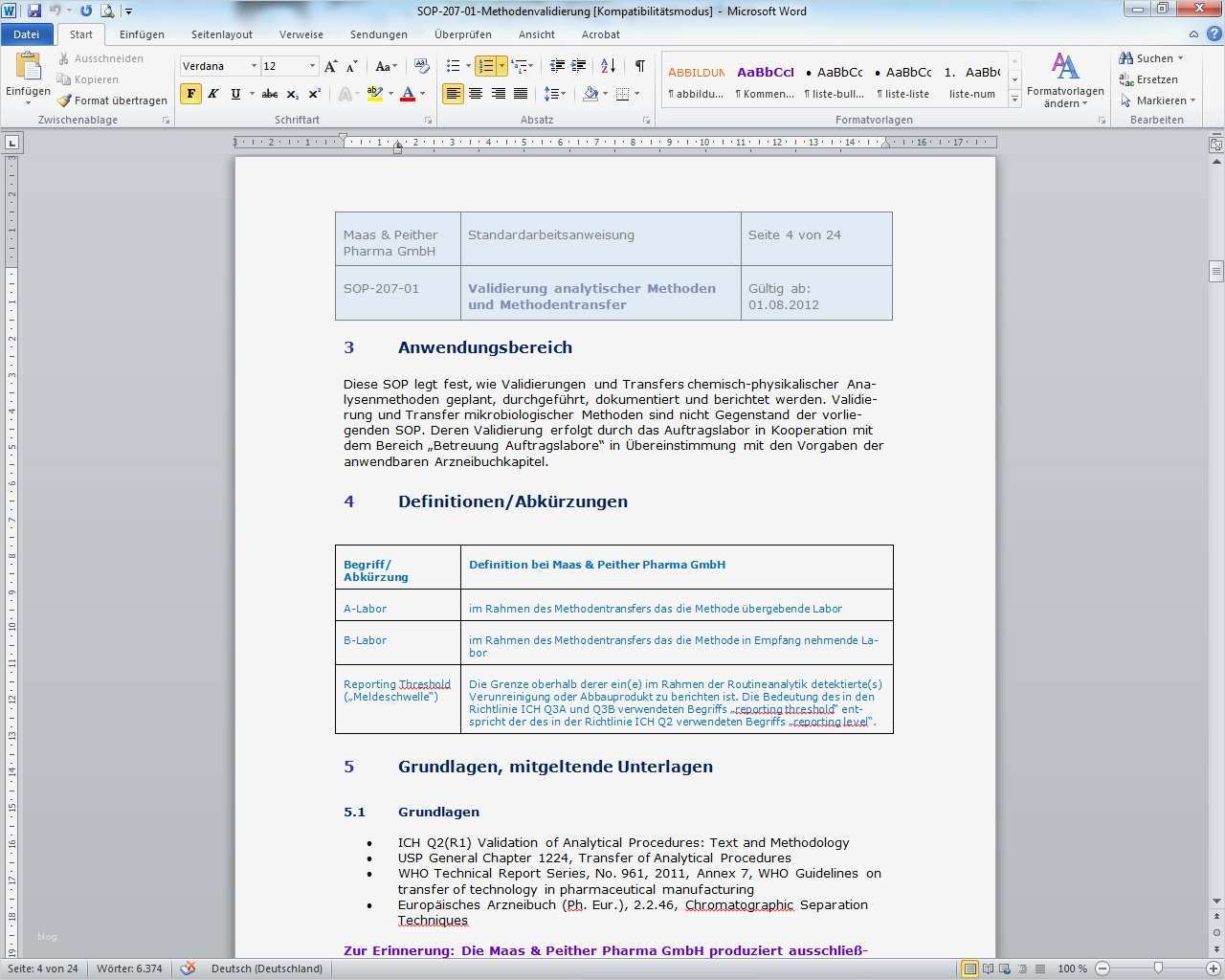Open print preview from the quick access toolbar
The image size is (1225, 980).
coord(107,11)
